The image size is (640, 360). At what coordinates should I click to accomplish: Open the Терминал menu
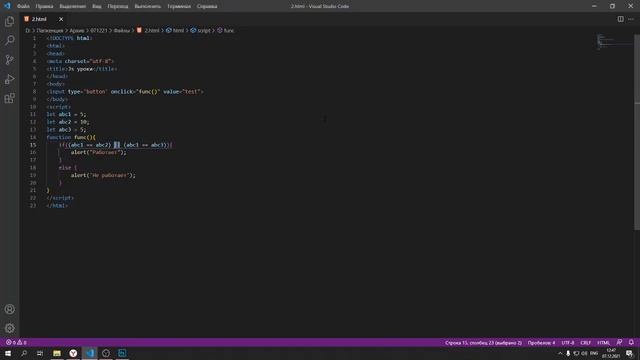coord(179,6)
